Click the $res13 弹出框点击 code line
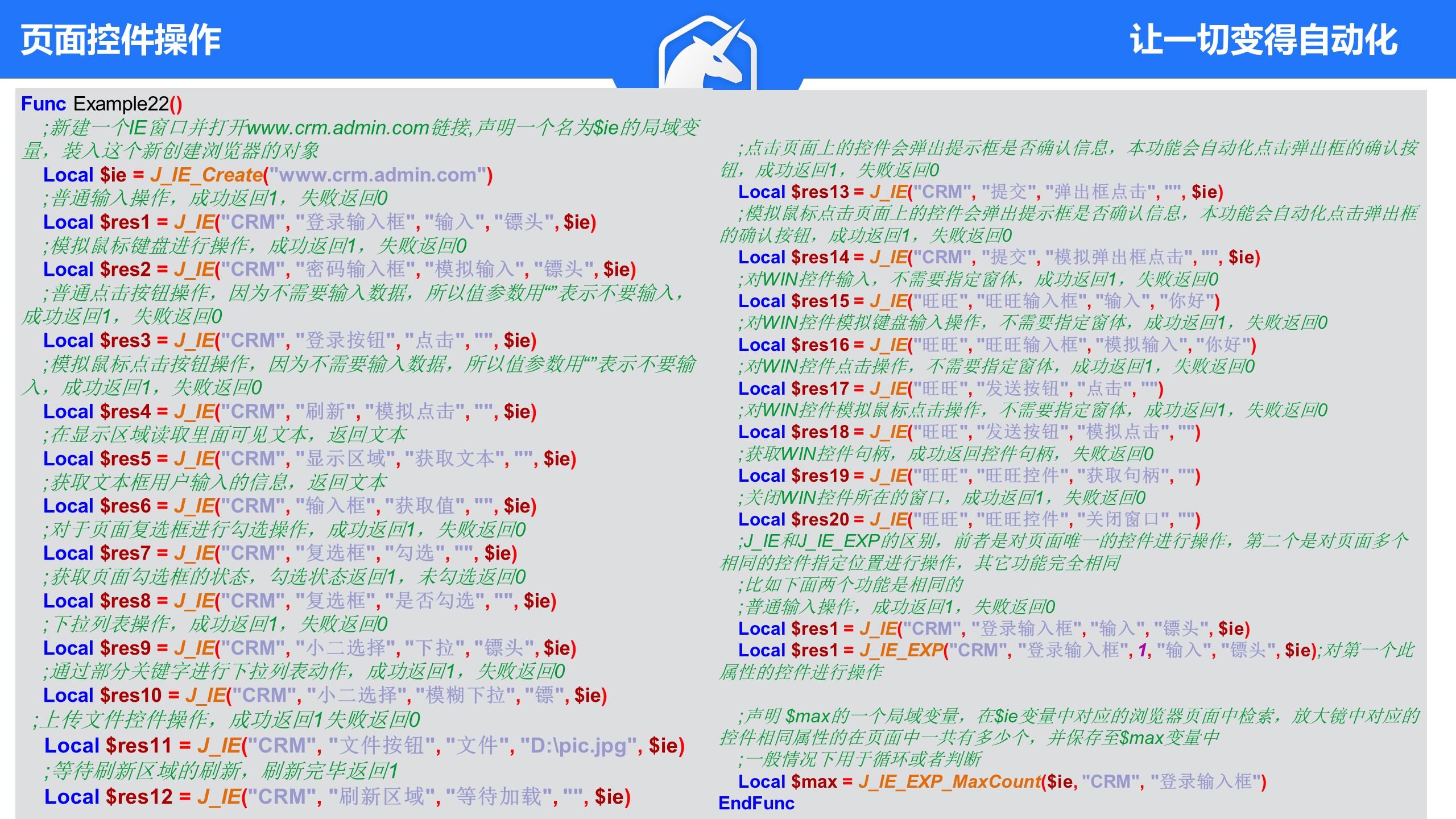The image size is (1456, 819). coord(980,192)
